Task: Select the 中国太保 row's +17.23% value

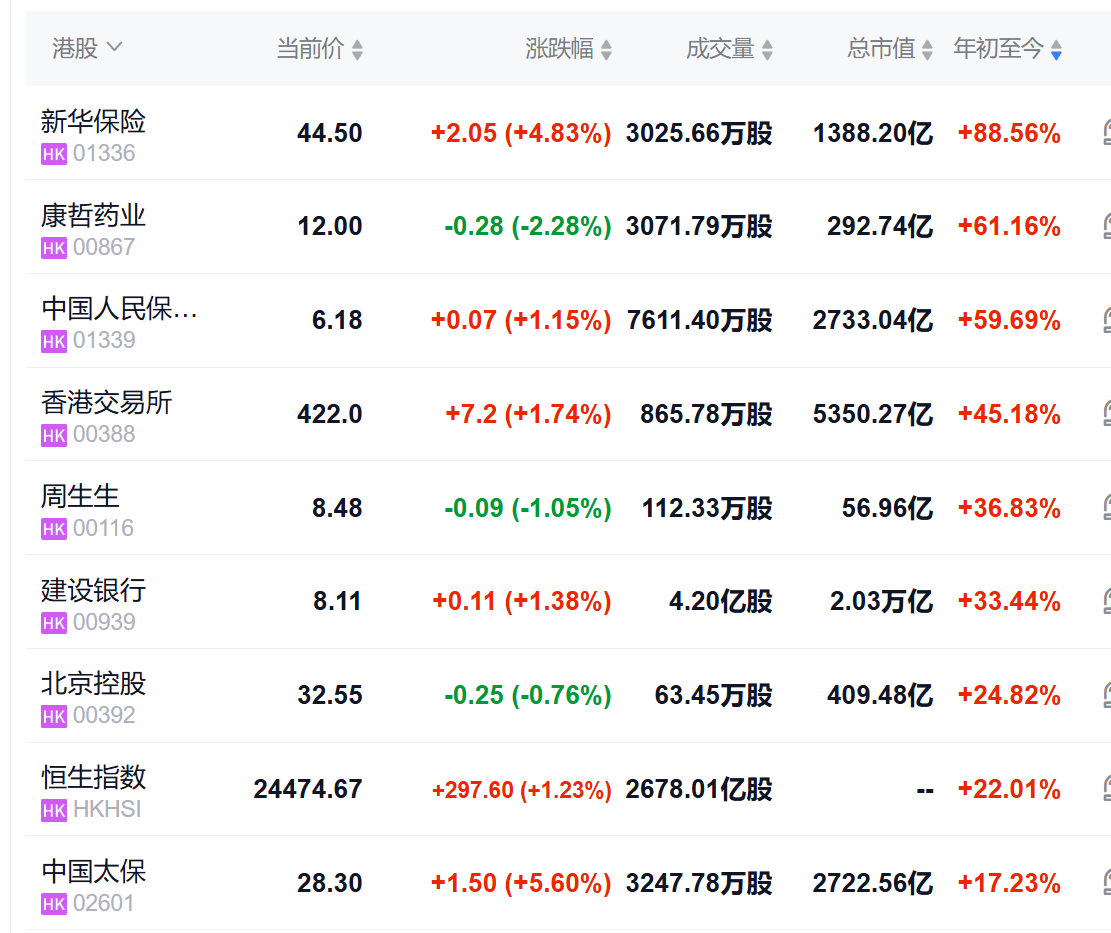Action: click(1009, 883)
